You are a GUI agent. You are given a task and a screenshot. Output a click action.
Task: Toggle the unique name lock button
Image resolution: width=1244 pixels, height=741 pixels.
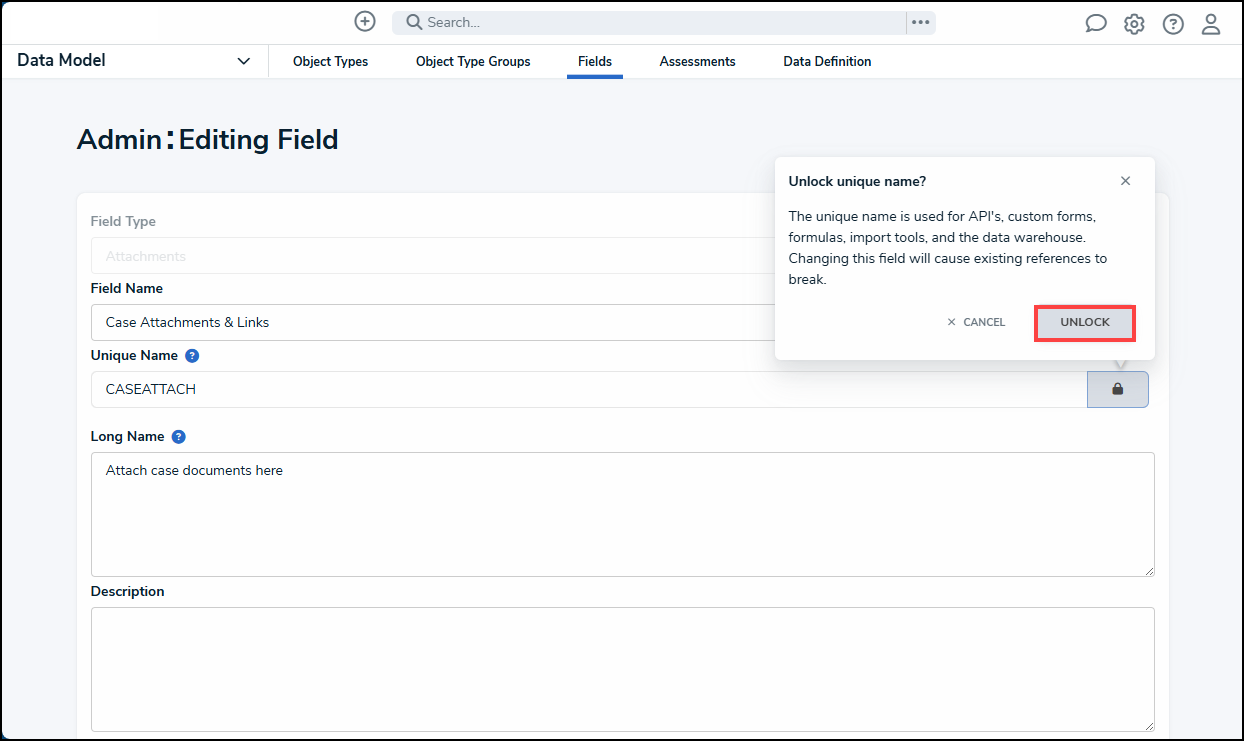[1117, 389]
